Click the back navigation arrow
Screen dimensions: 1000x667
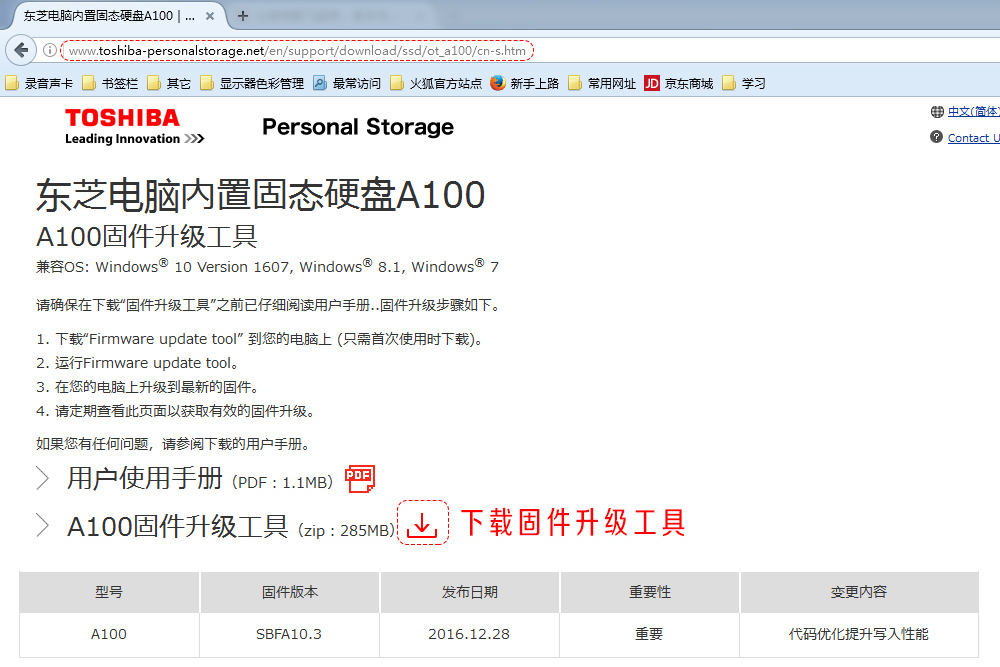pos(21,48)
